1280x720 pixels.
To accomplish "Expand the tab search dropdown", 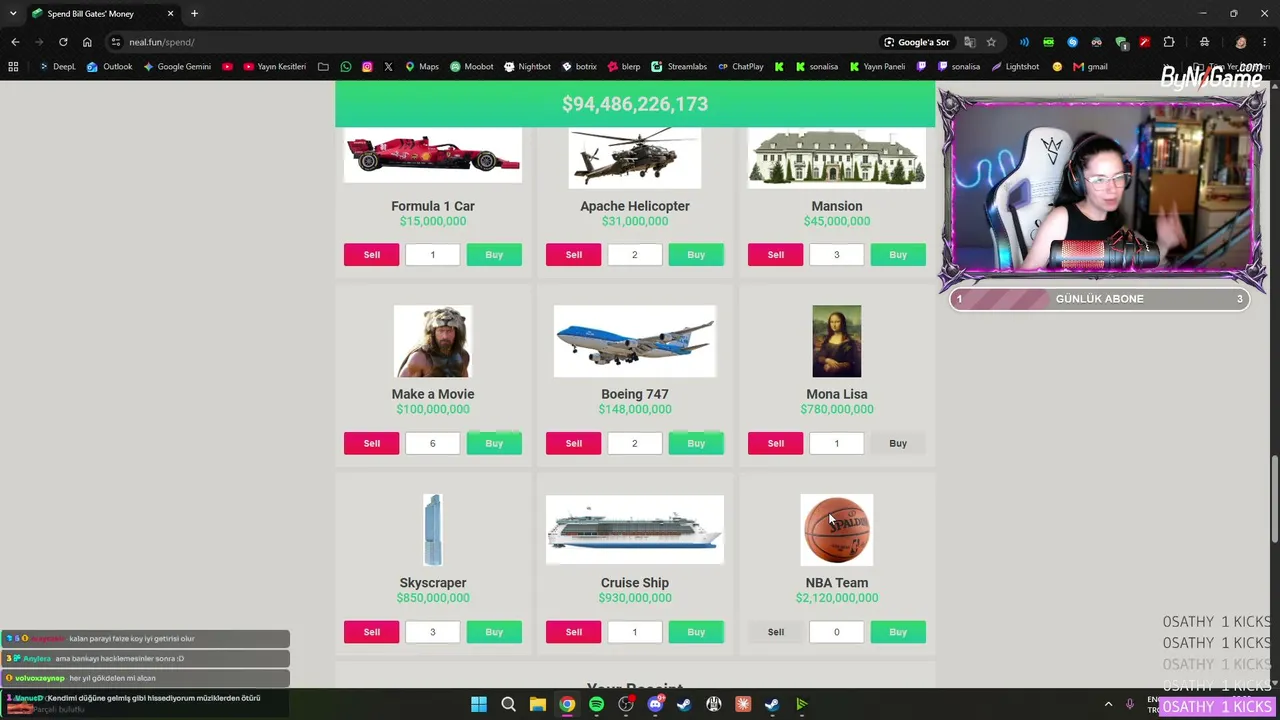I will point(12,14).
